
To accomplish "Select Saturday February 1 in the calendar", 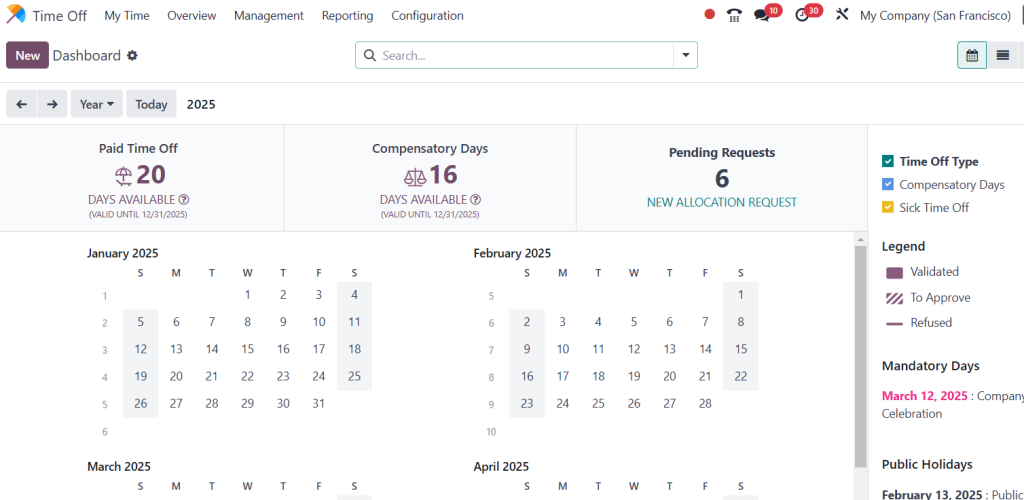I will point(741,295).
